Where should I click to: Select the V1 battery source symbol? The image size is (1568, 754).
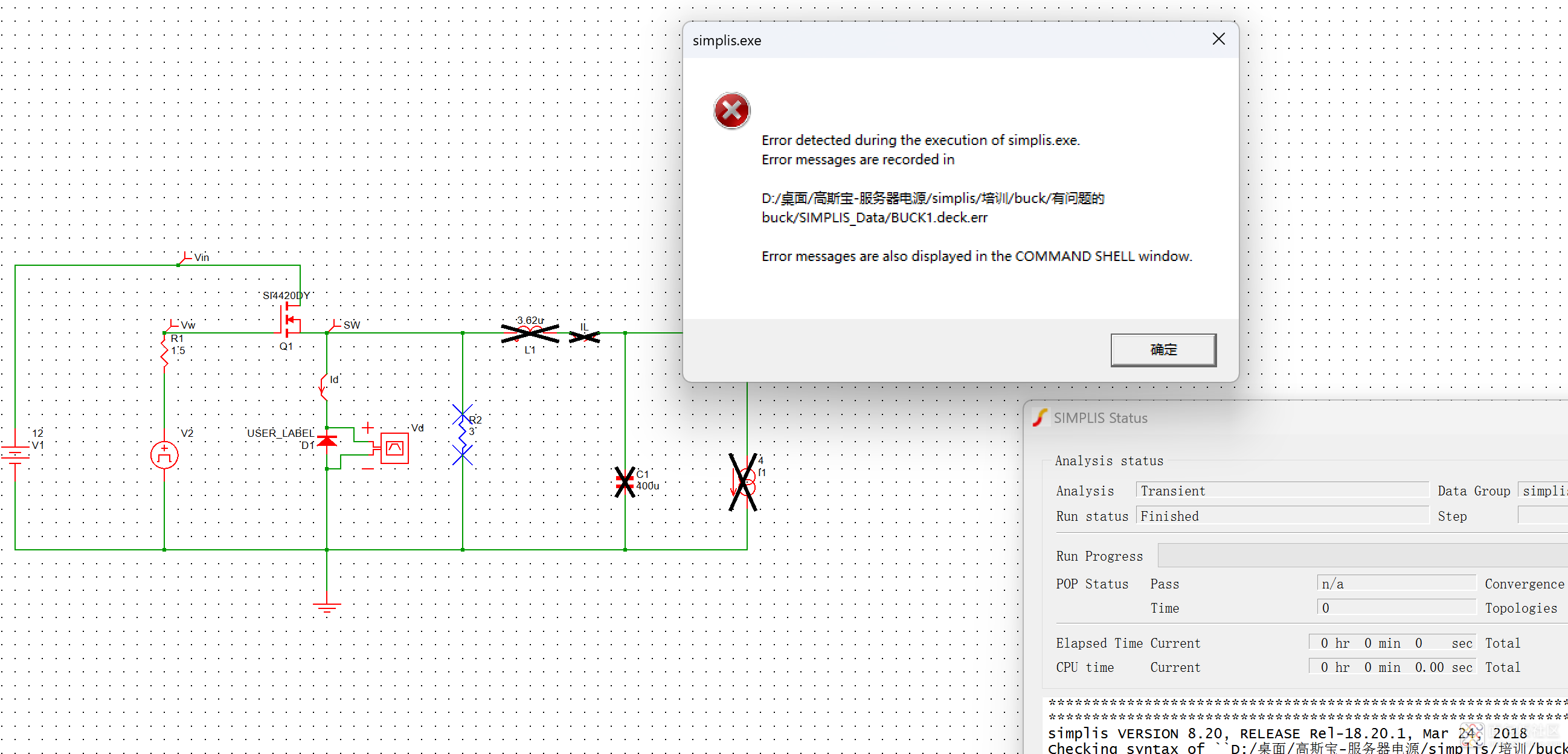coord(15,456)
